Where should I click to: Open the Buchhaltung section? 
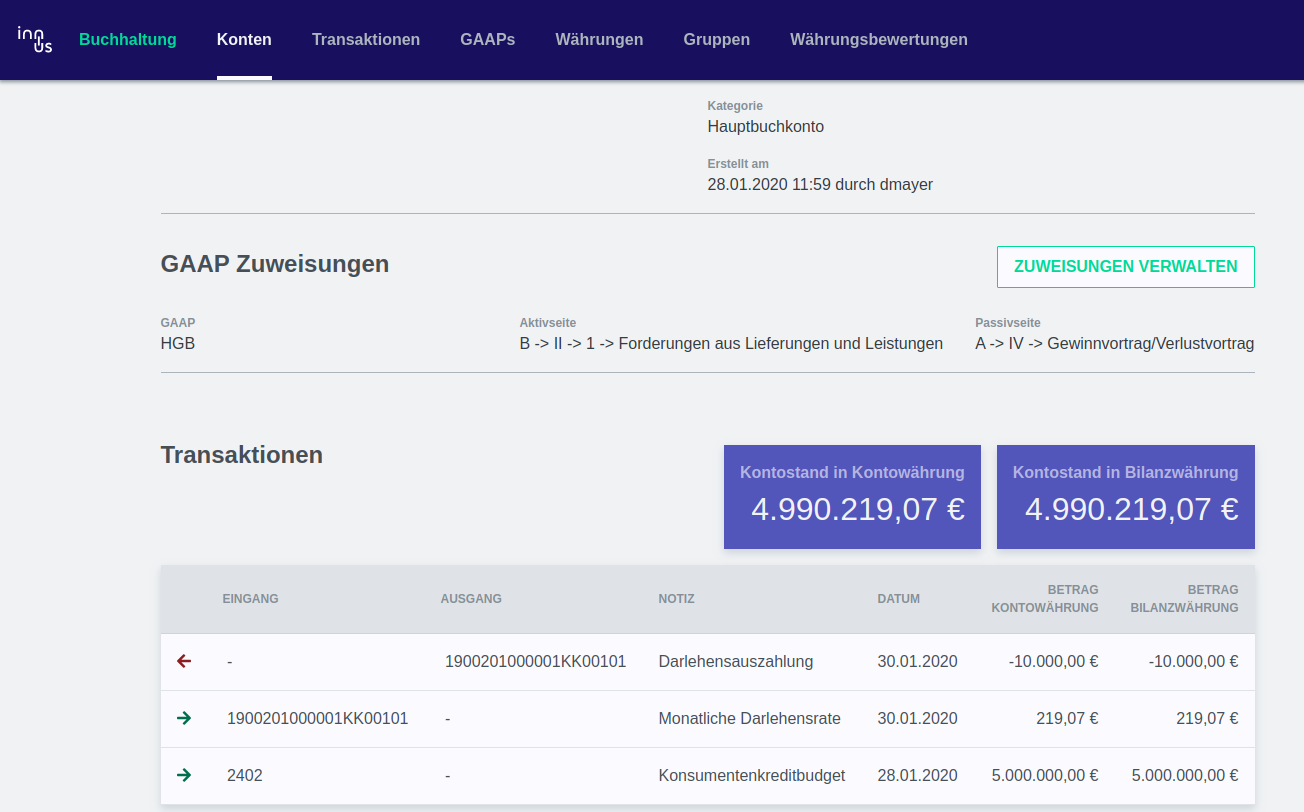[x=128, y=40]
